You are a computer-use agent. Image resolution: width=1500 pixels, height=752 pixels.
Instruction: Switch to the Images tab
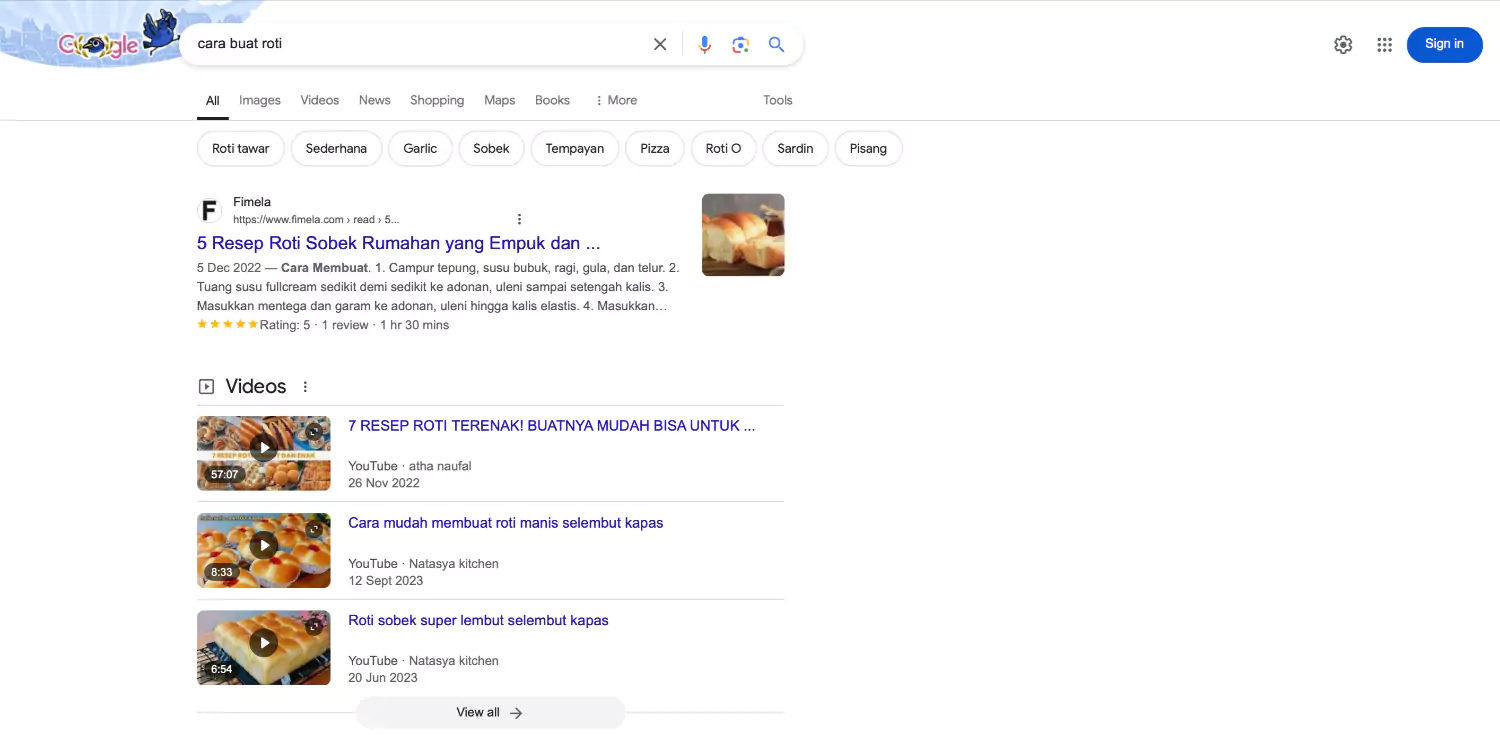point(260,100)
